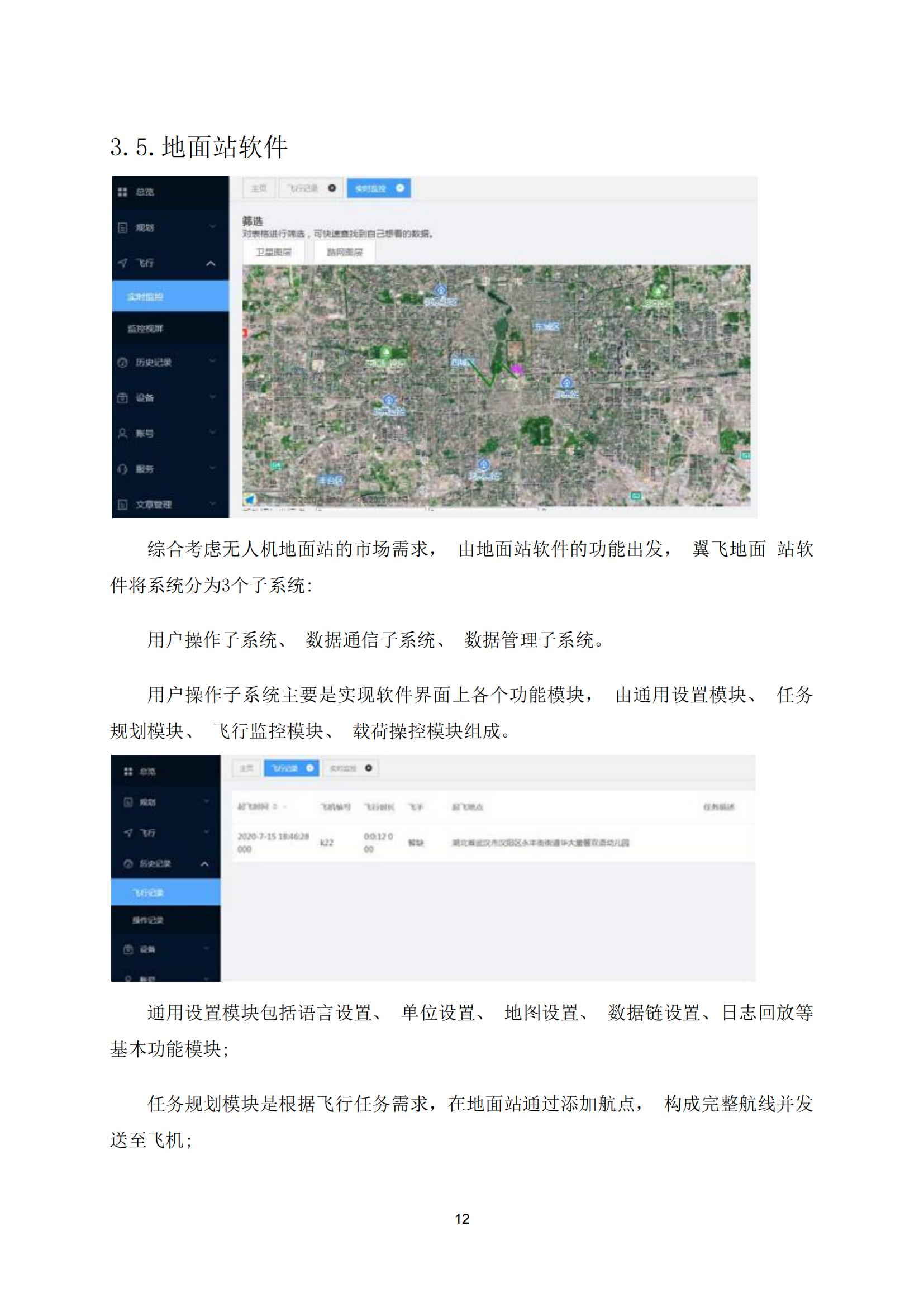The width and height of the screenshot is (924, 1307).
Task: Close the 实时监控 tab above the flight records table
Action: tap(369, 768)
